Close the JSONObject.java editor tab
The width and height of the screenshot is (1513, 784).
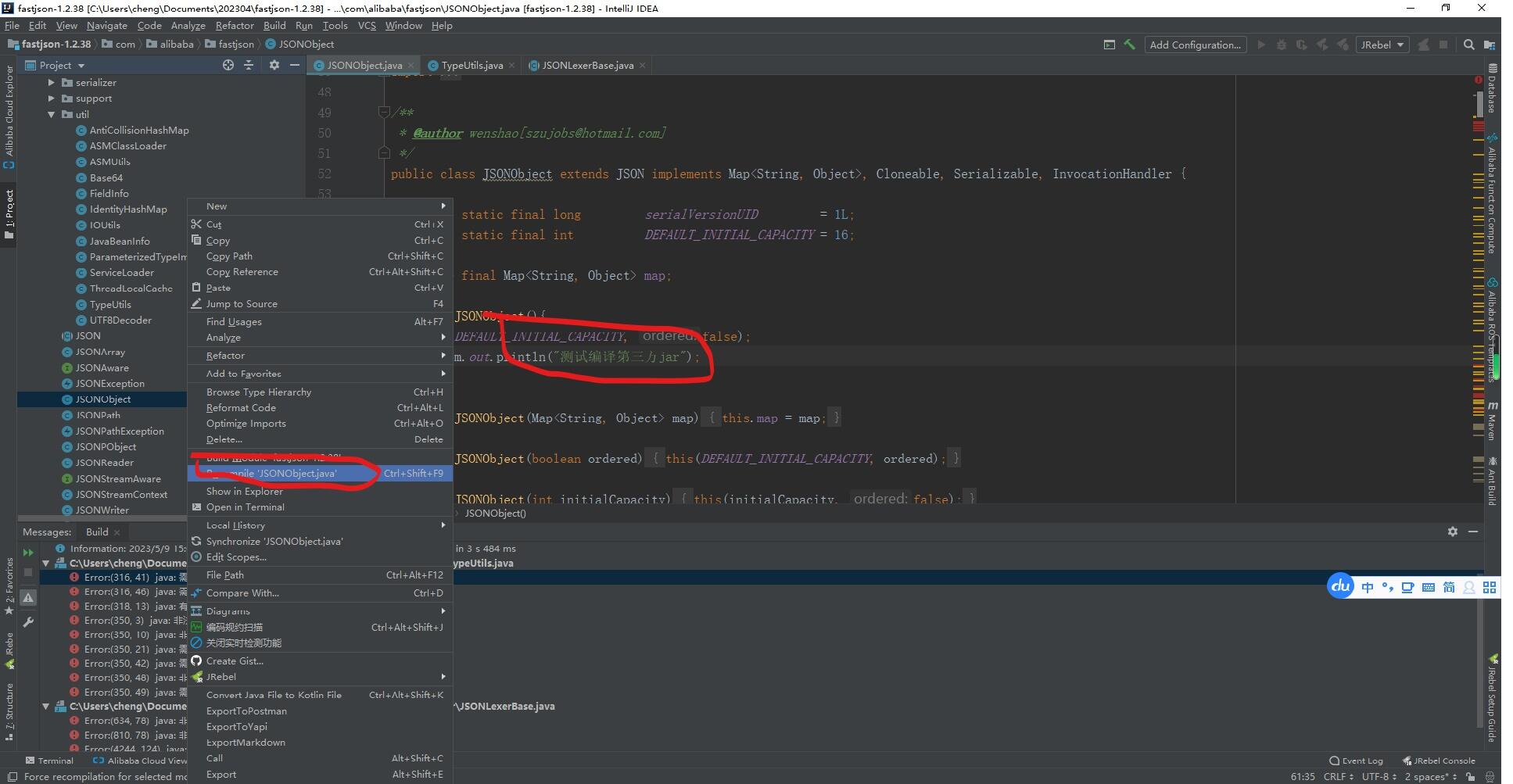(x=411, y=66)
